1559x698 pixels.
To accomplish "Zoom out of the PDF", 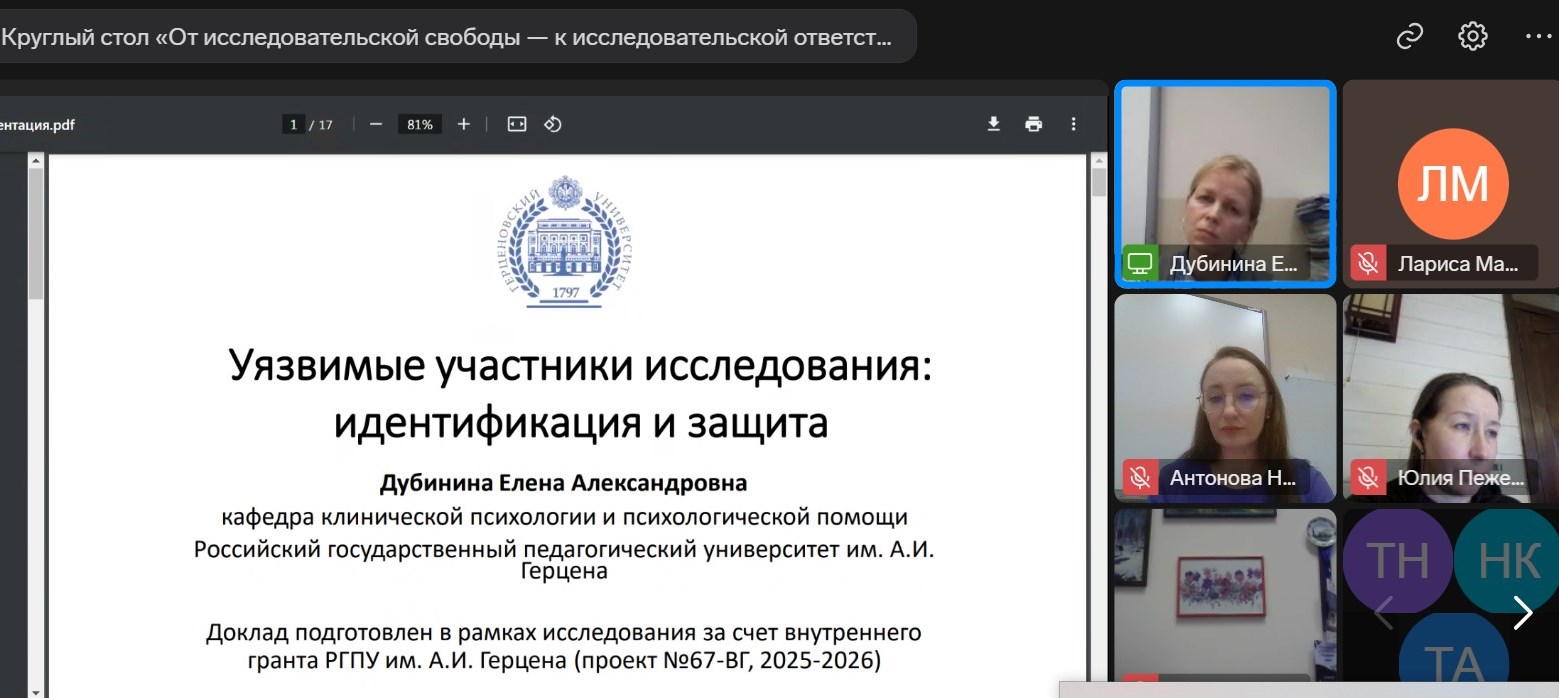I will point(376,124).
